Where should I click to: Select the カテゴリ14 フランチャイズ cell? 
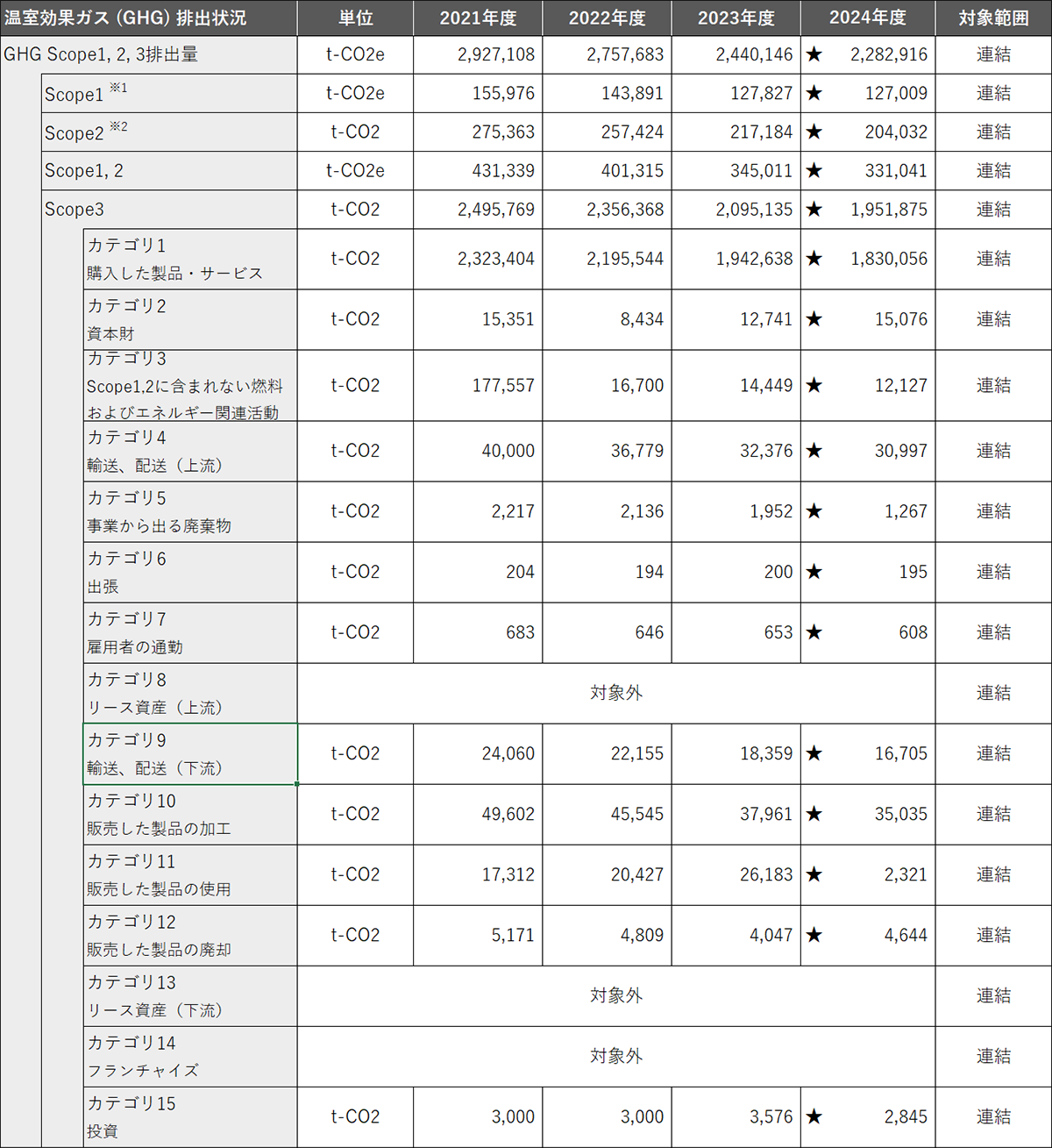pyautogui.click(x=190, y=1056)
